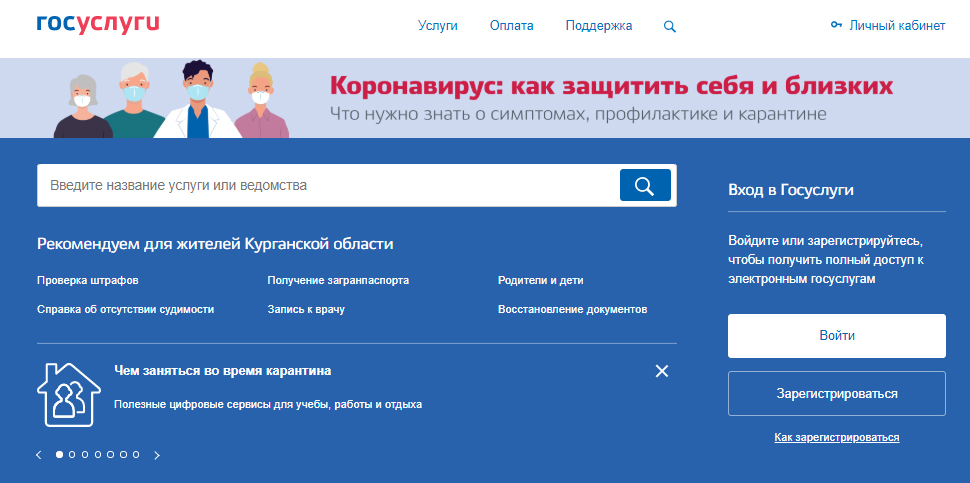
Task: Select the third carousel dot
Action: [x=85, y=455]
